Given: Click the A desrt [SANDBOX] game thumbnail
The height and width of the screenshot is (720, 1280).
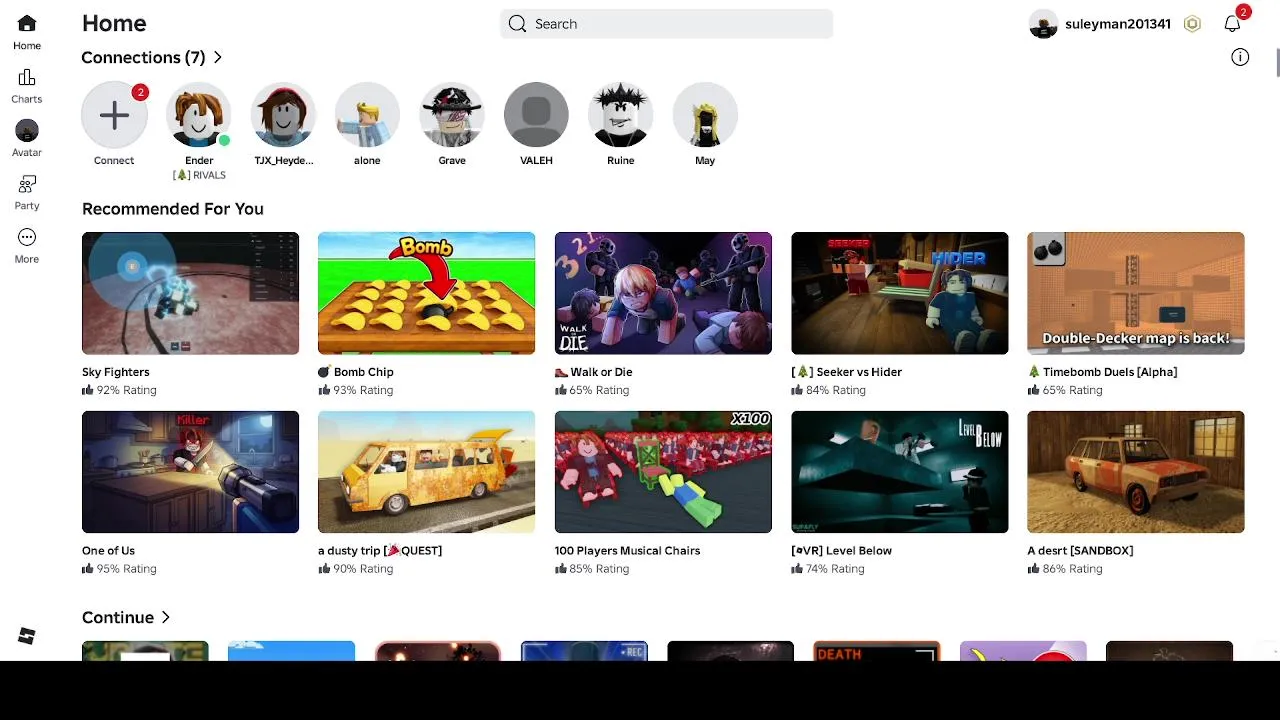Looking at the screenshot, I should 1135,472.
